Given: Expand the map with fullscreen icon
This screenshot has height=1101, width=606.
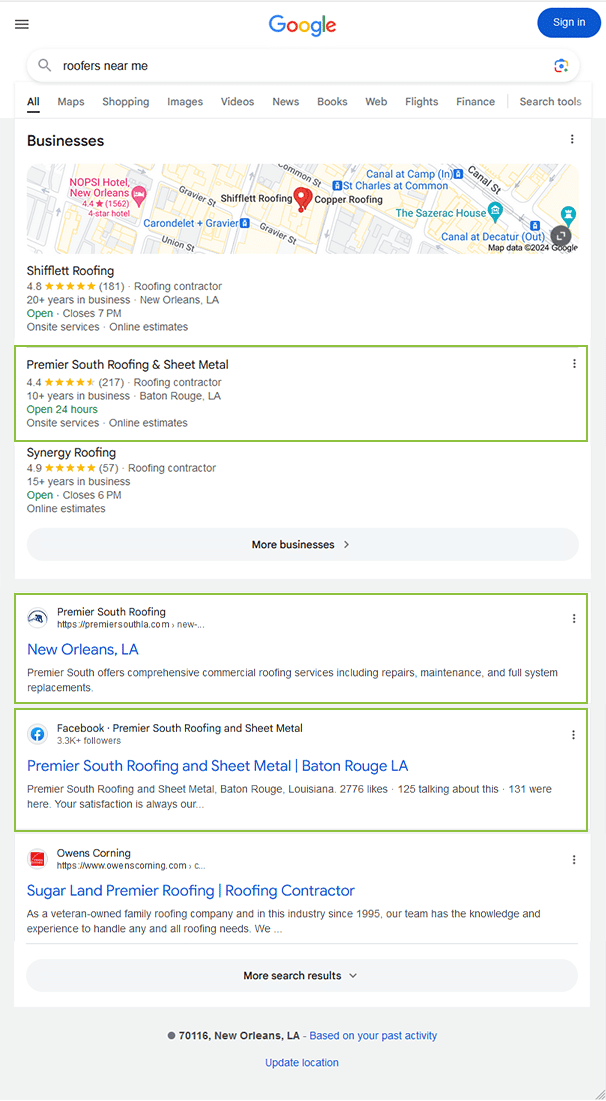Looking at the screenshot, I should tap(561, 236).
